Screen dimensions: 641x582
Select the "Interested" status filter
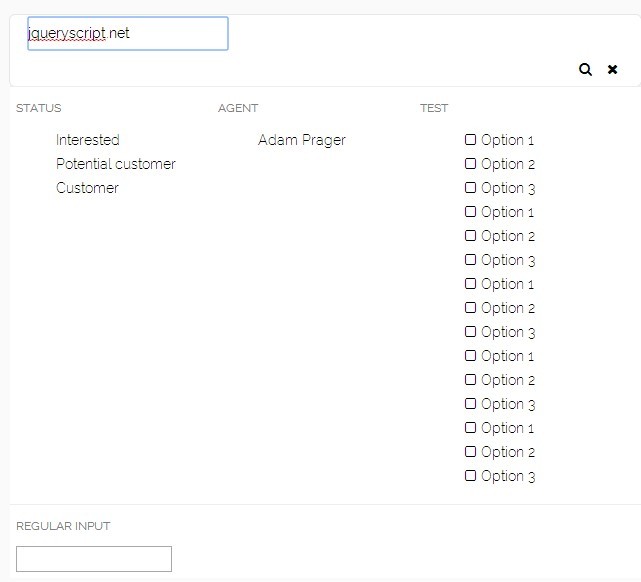tap(87, 140)
